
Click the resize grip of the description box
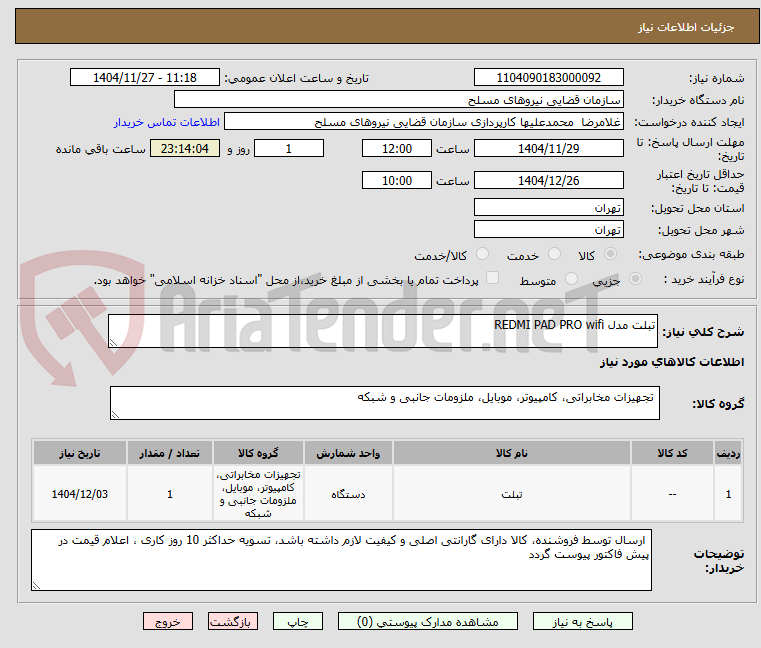coord(114,343)
